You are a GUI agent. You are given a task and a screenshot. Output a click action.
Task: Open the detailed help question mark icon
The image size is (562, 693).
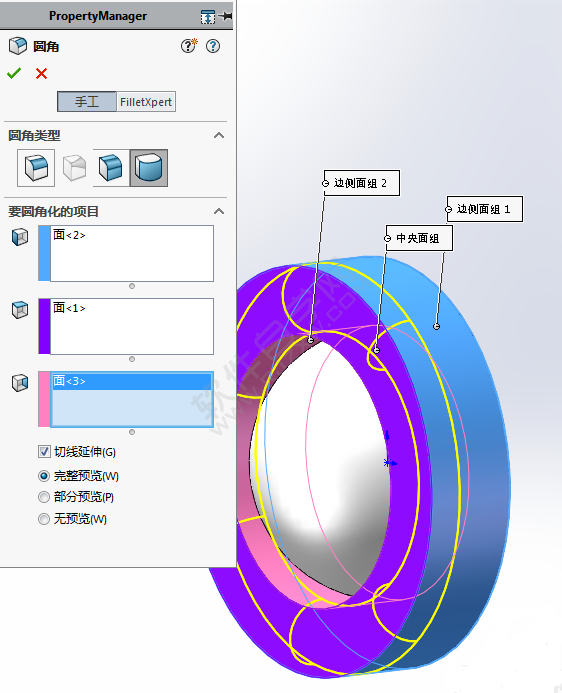(213, 46)
